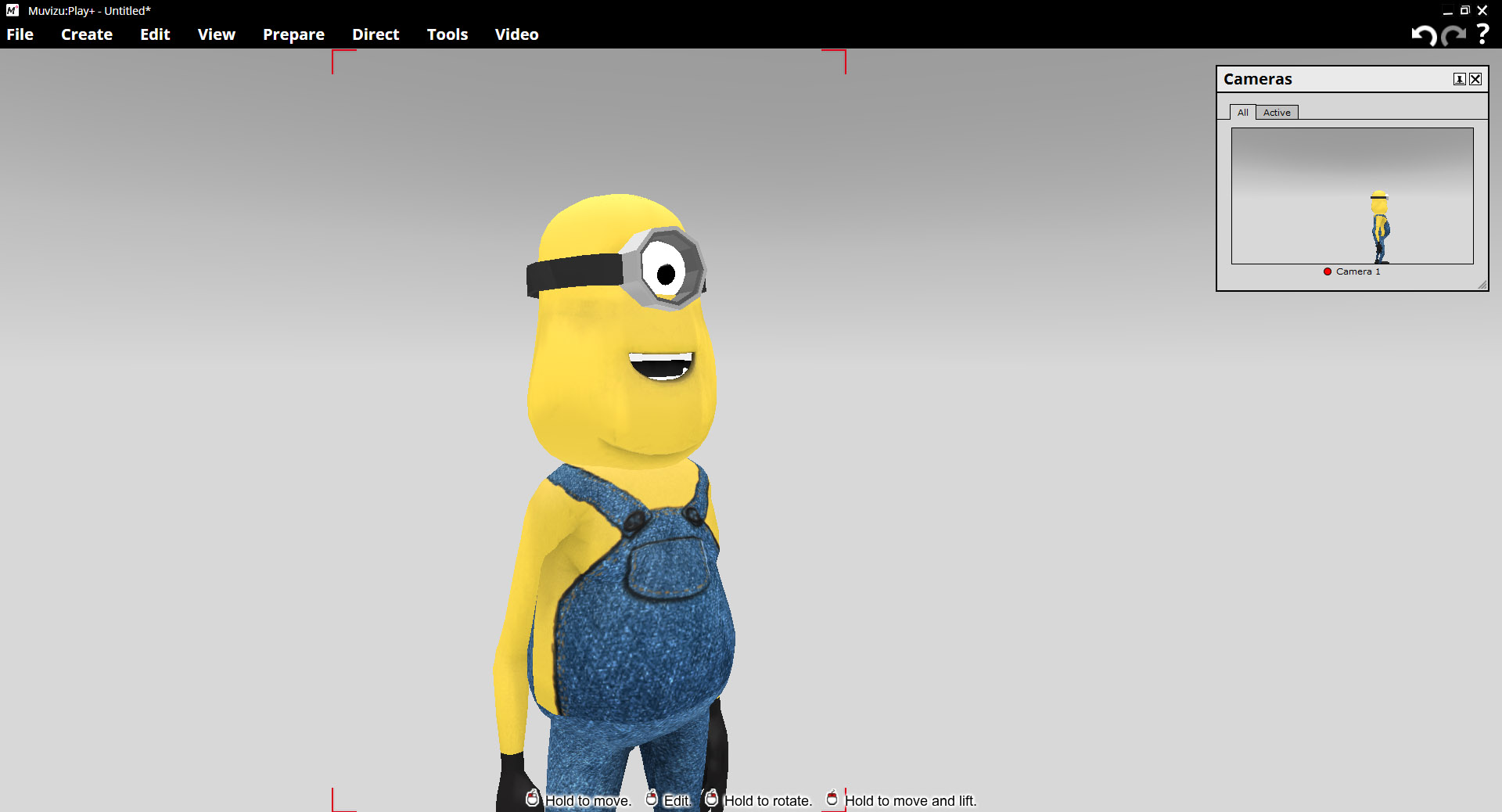1502x812 pixels.
Task: Open the File menu
Action: [x=20, y=34]
